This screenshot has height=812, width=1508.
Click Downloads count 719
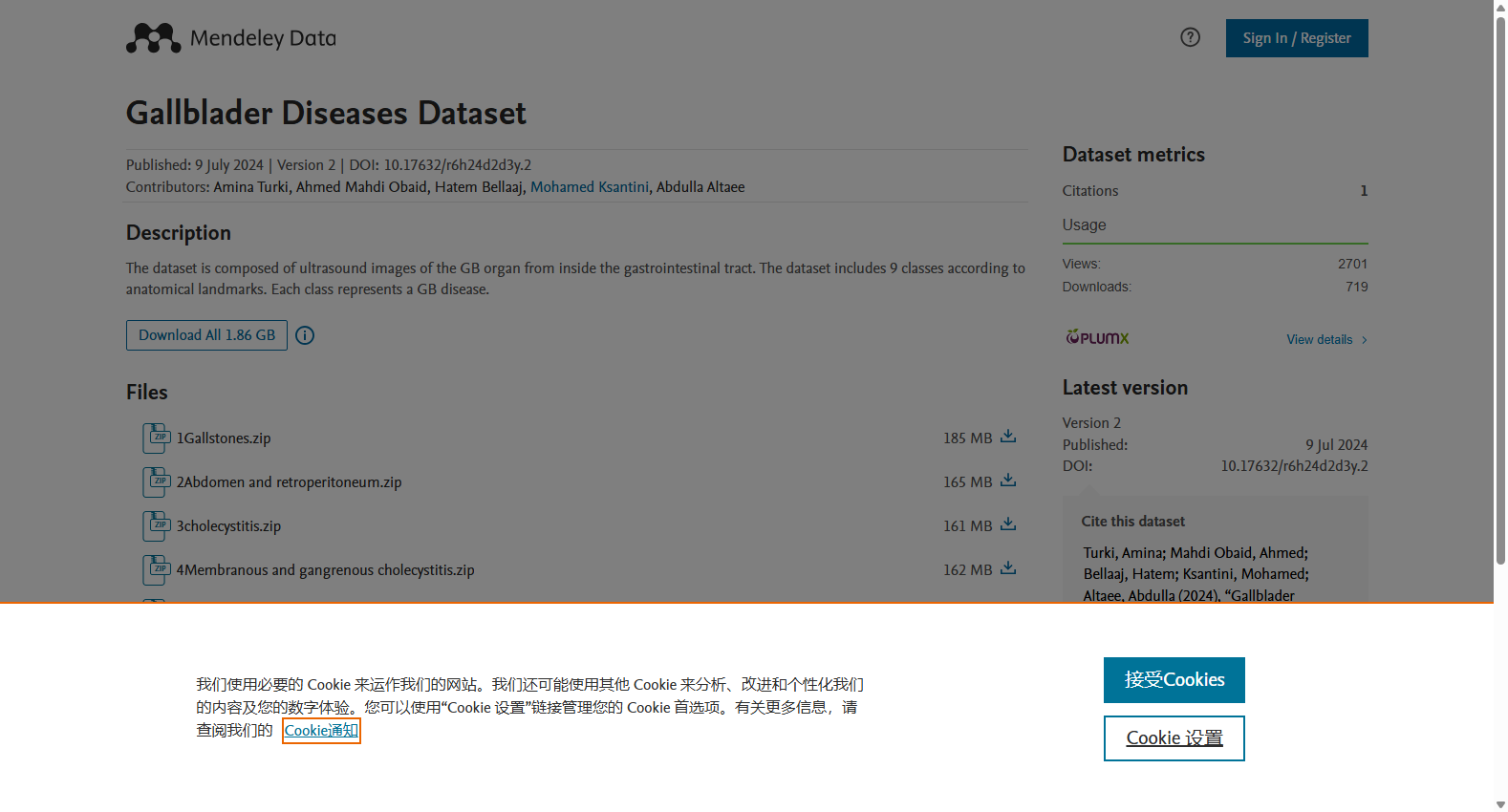coord(1357,287)
